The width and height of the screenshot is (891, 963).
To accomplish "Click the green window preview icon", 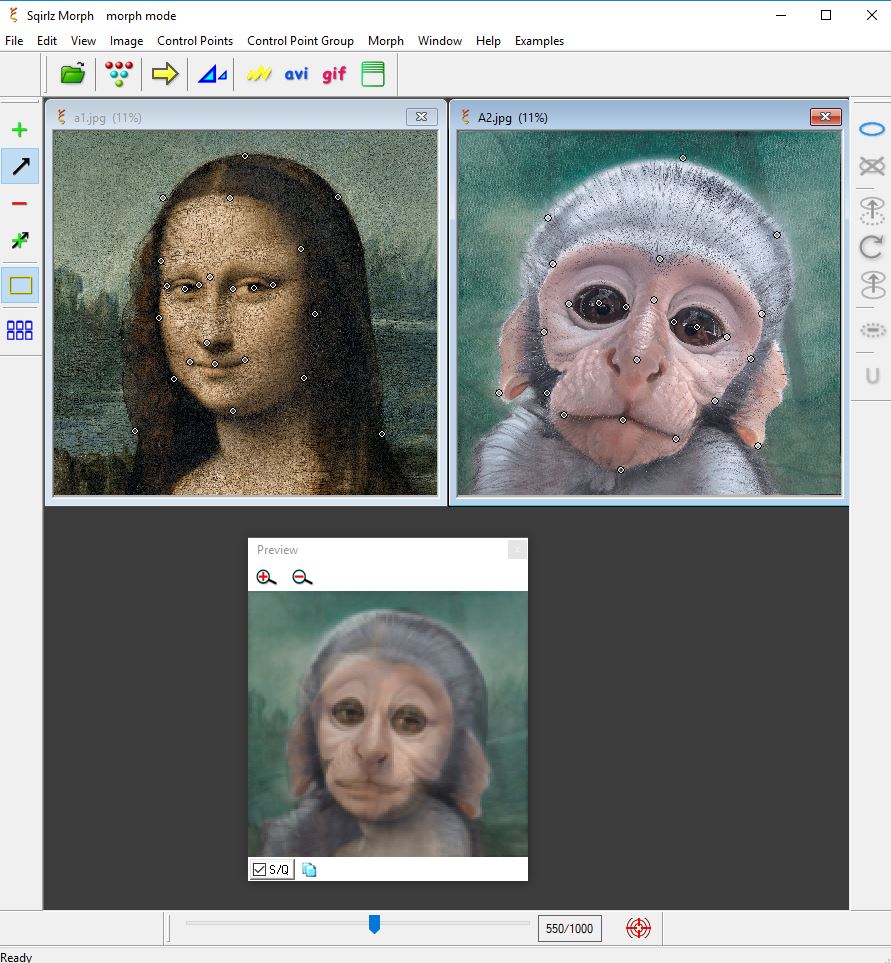I will (373, 74).
